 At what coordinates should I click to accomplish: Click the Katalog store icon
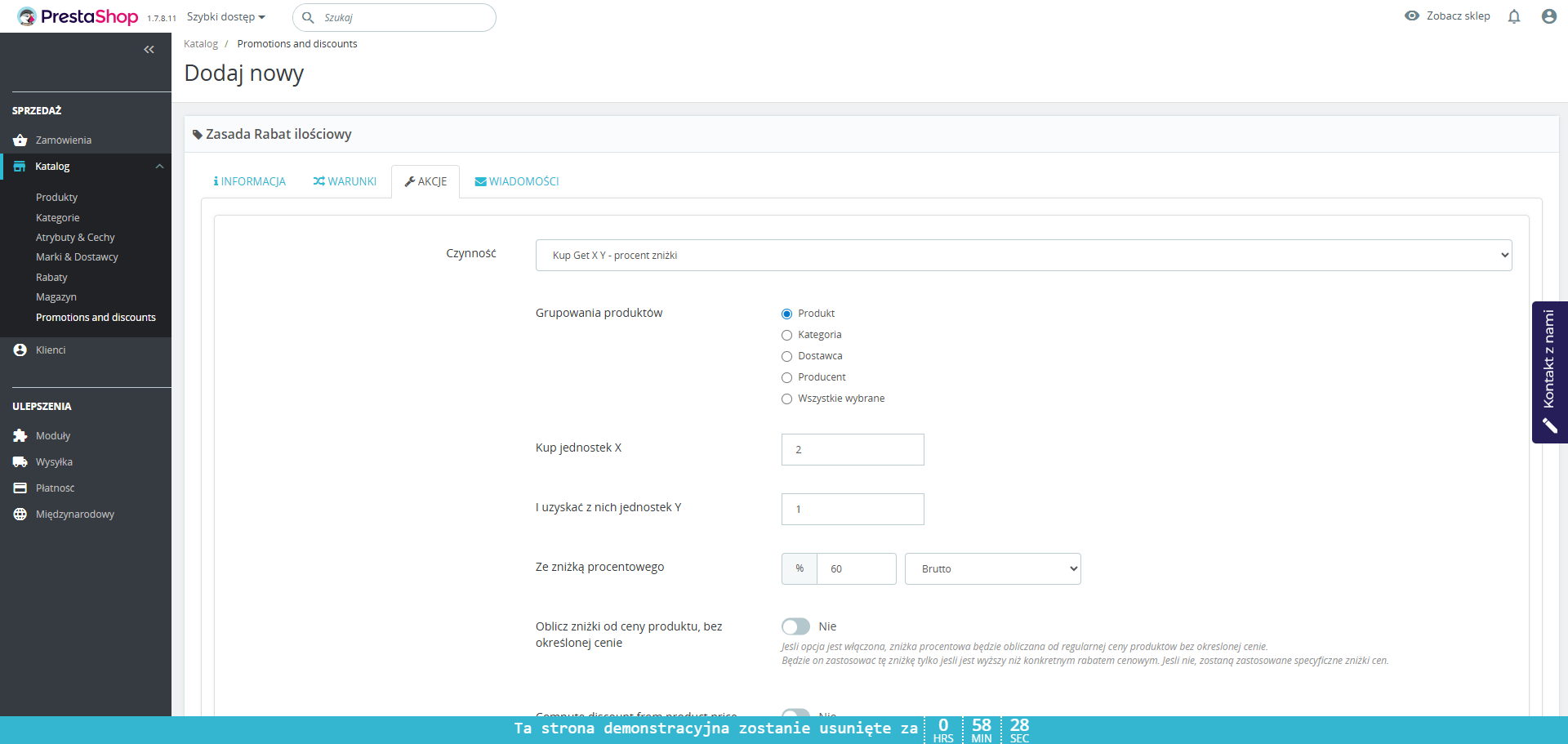20,167
